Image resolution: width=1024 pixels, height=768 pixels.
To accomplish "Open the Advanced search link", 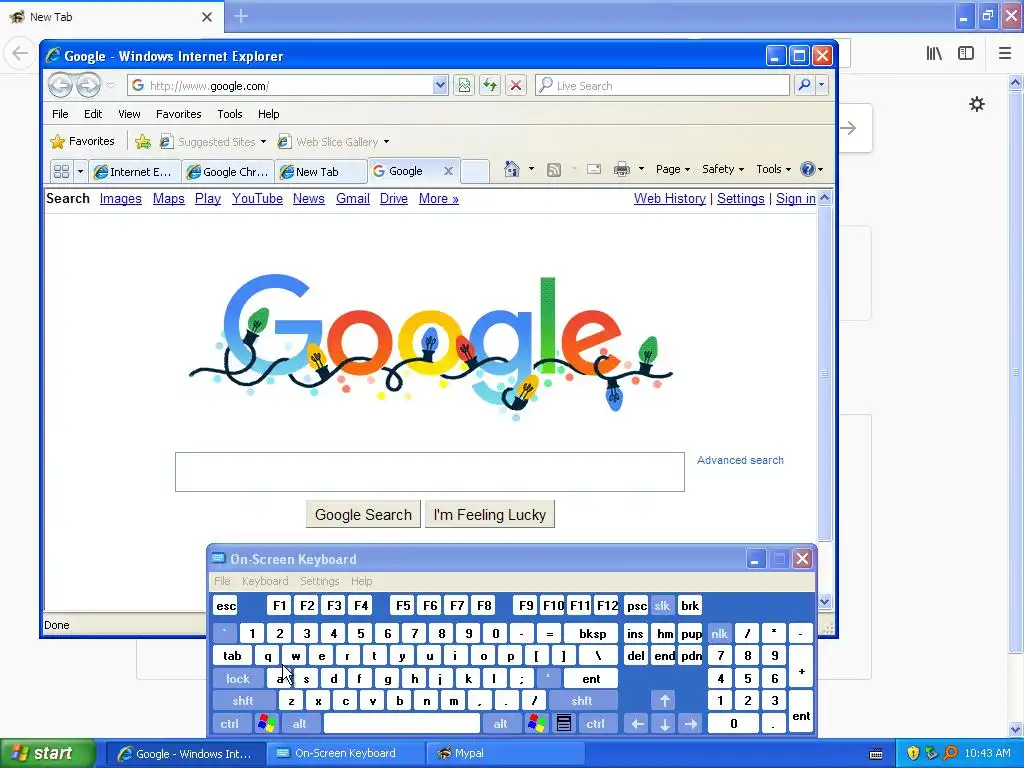I will click(740, 460).
